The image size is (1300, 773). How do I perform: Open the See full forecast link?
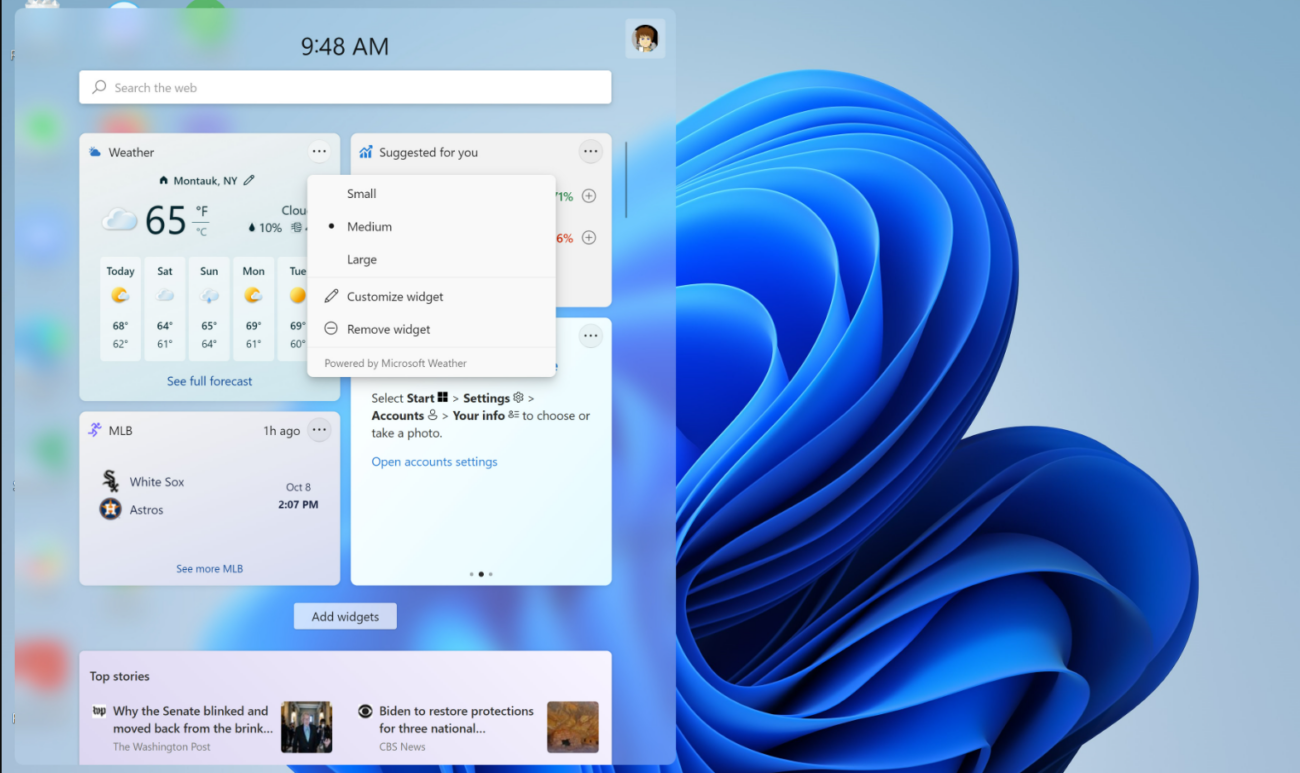[209, 381]
